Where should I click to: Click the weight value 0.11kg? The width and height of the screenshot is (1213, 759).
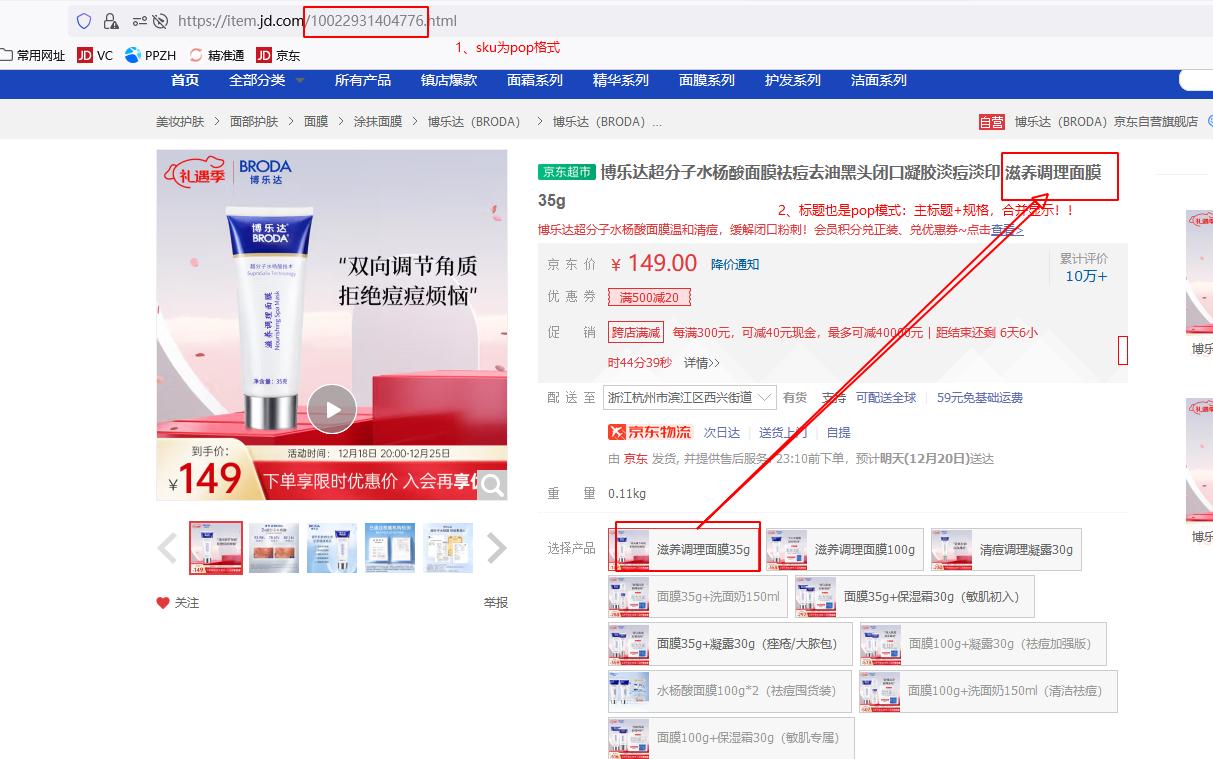[x=627, y=493]
